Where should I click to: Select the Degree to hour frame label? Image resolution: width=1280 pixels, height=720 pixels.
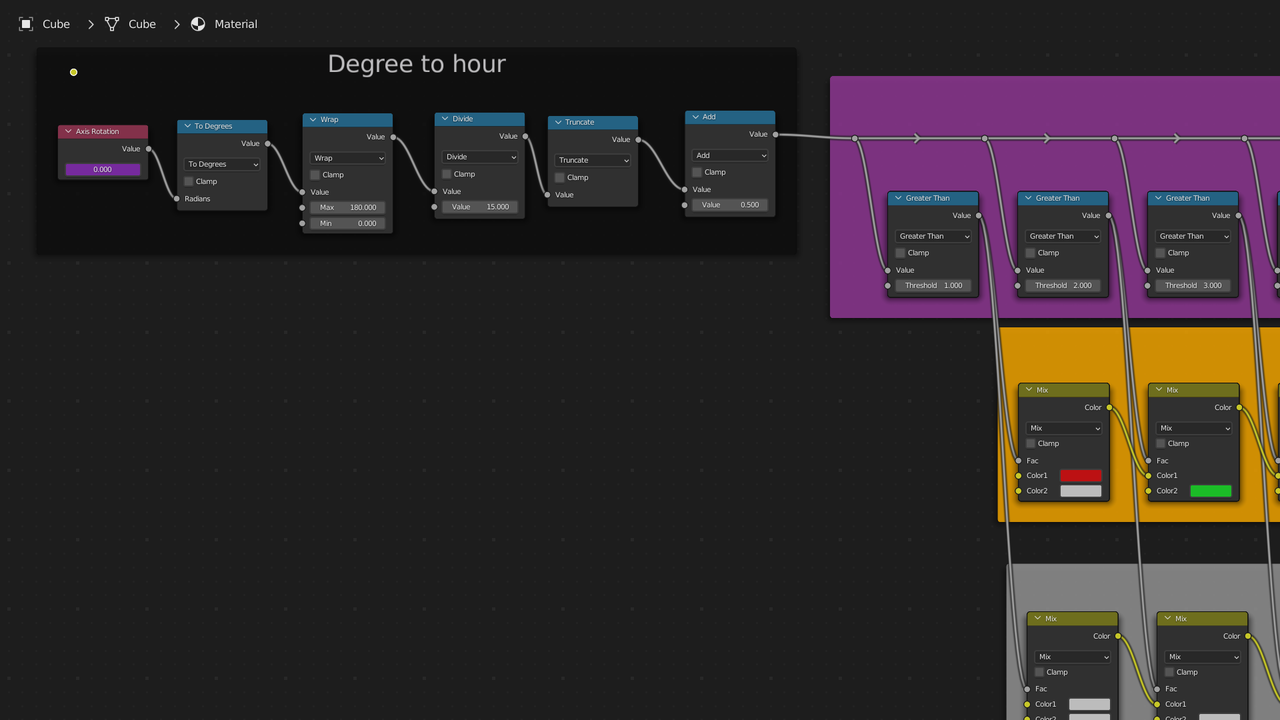(417, 64)
